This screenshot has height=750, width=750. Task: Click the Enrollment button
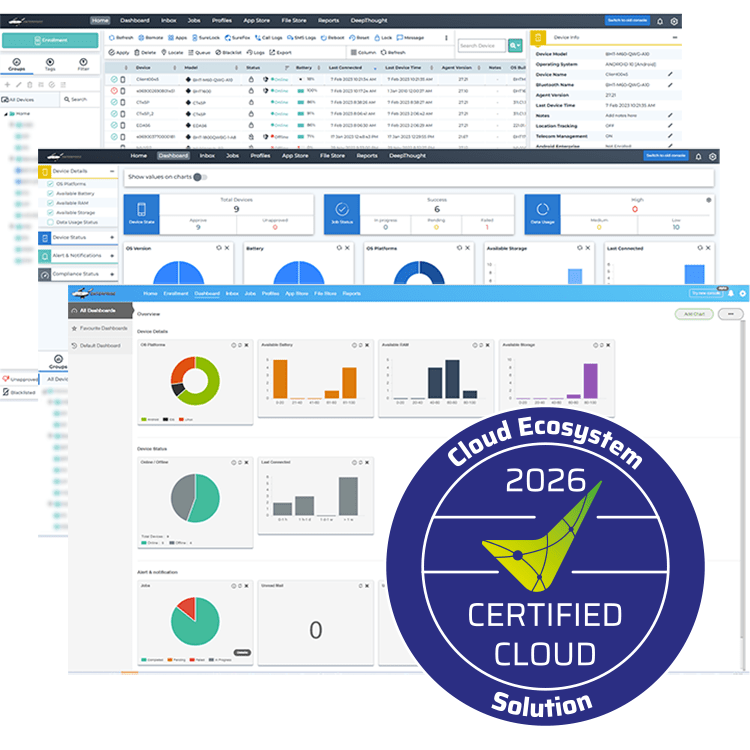48,41
